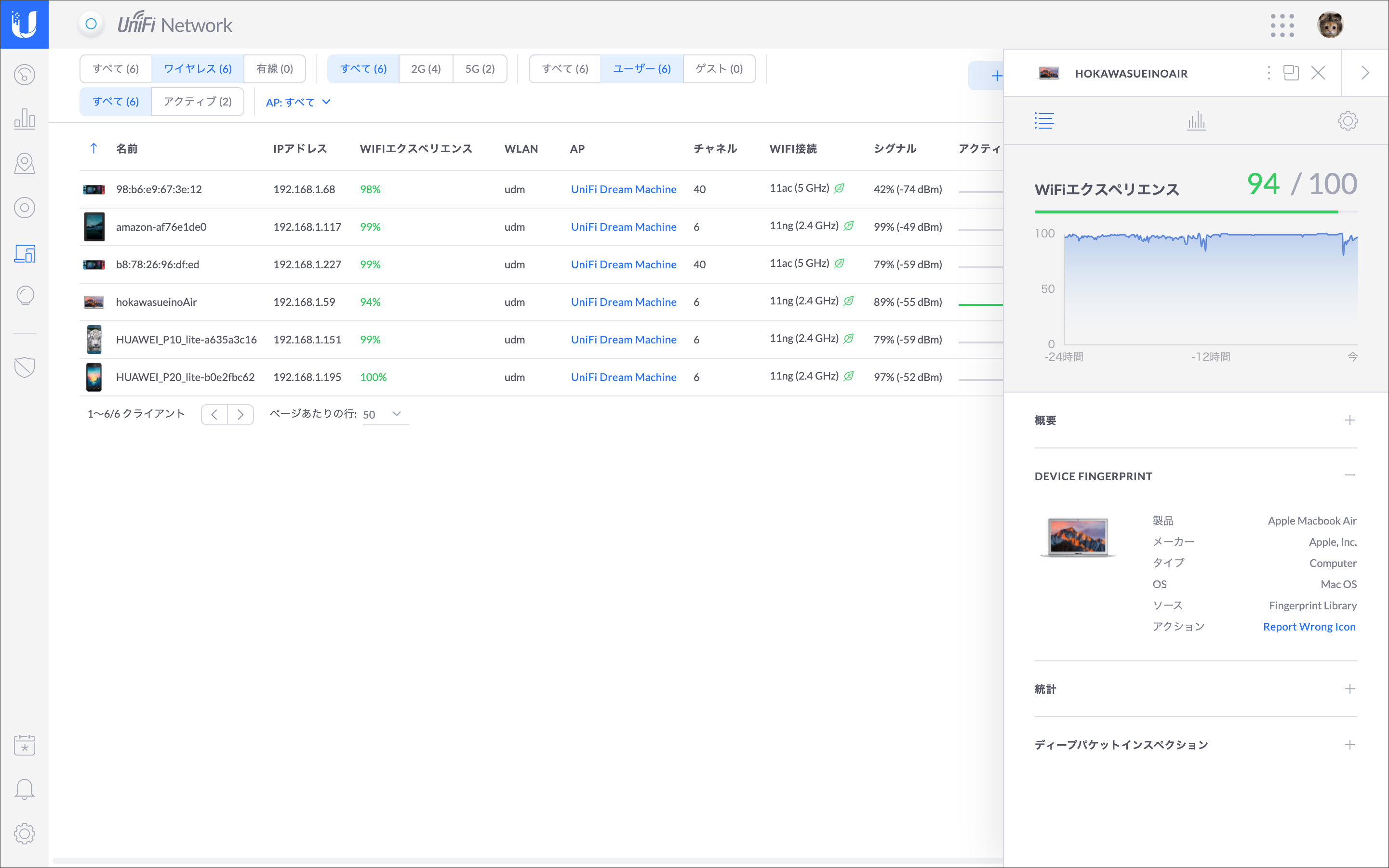Open the Statistics bar chart sidebar icon
The width and height of the screenshot is (1389, 868).
(24, 118)
